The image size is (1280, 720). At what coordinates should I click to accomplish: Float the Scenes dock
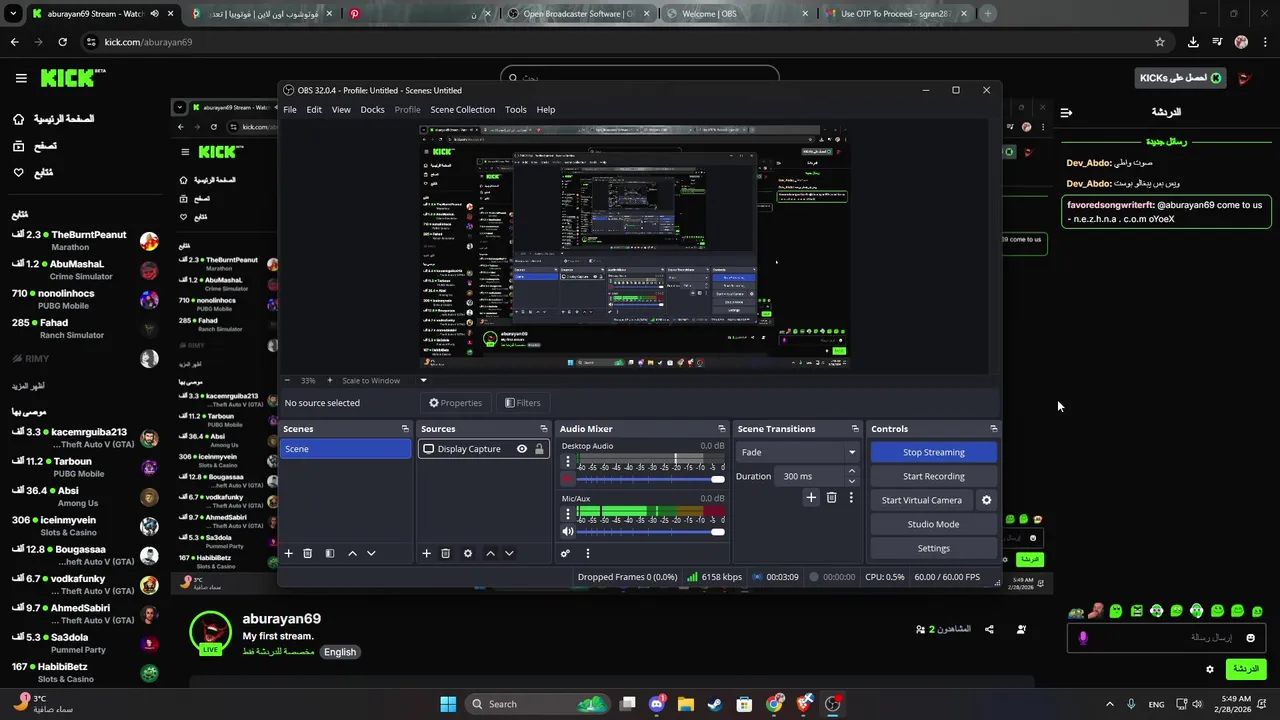pos(405,429)
